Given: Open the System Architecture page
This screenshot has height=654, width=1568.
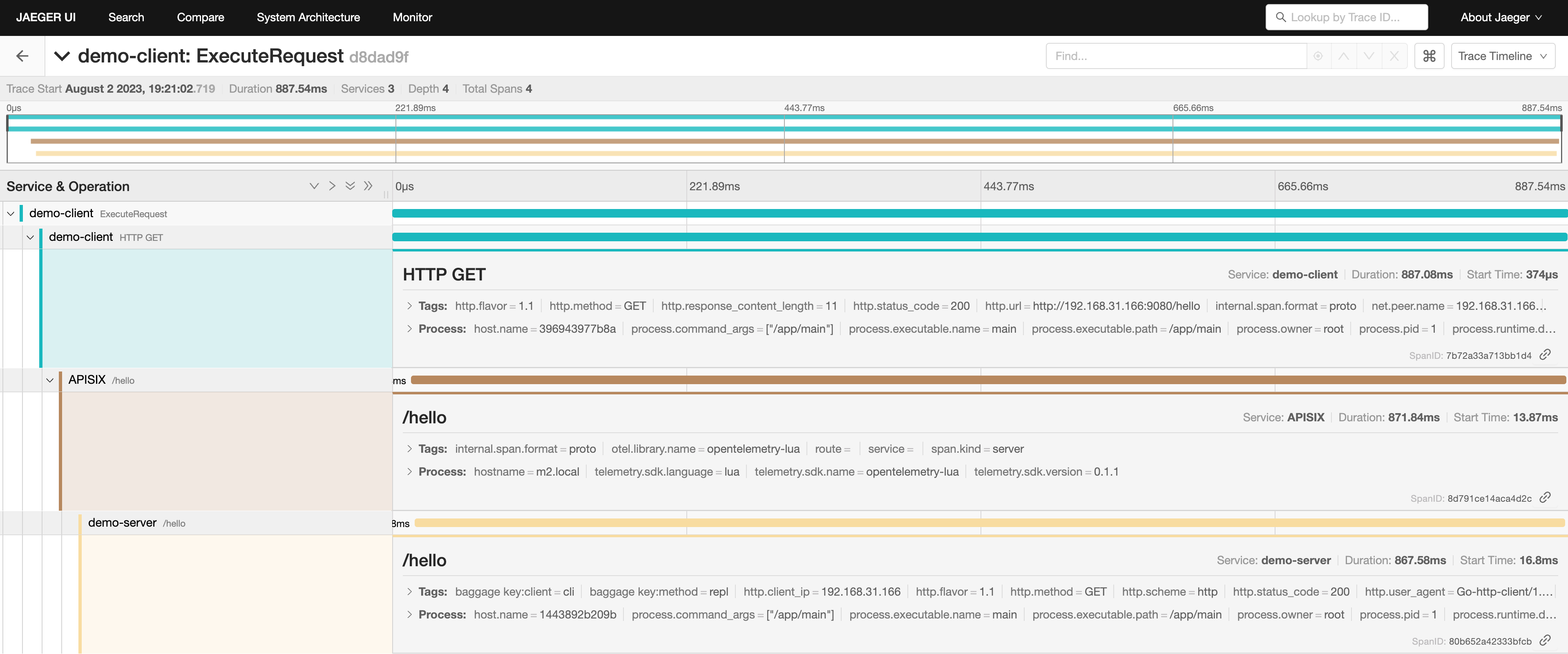Looking at the screenshot, I should pyautogui.click(x=308, y=17).
